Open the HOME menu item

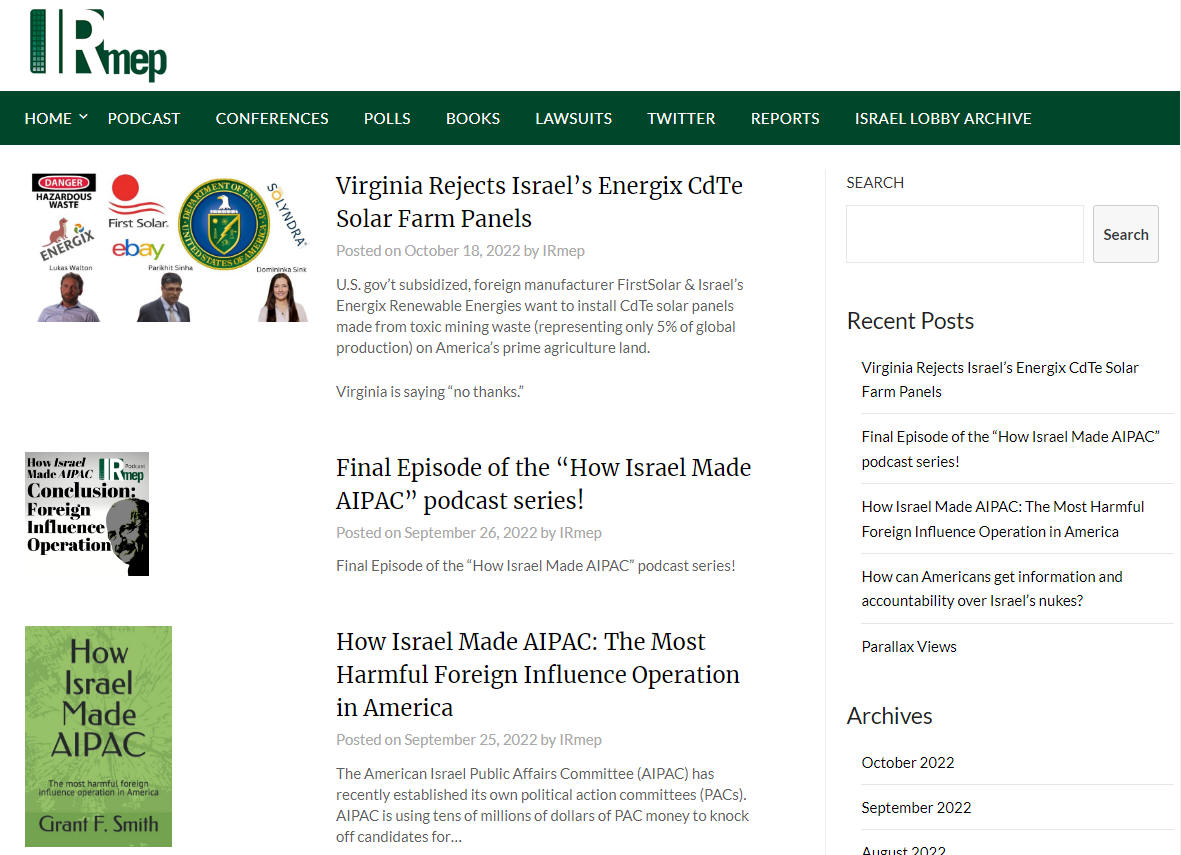47,118
